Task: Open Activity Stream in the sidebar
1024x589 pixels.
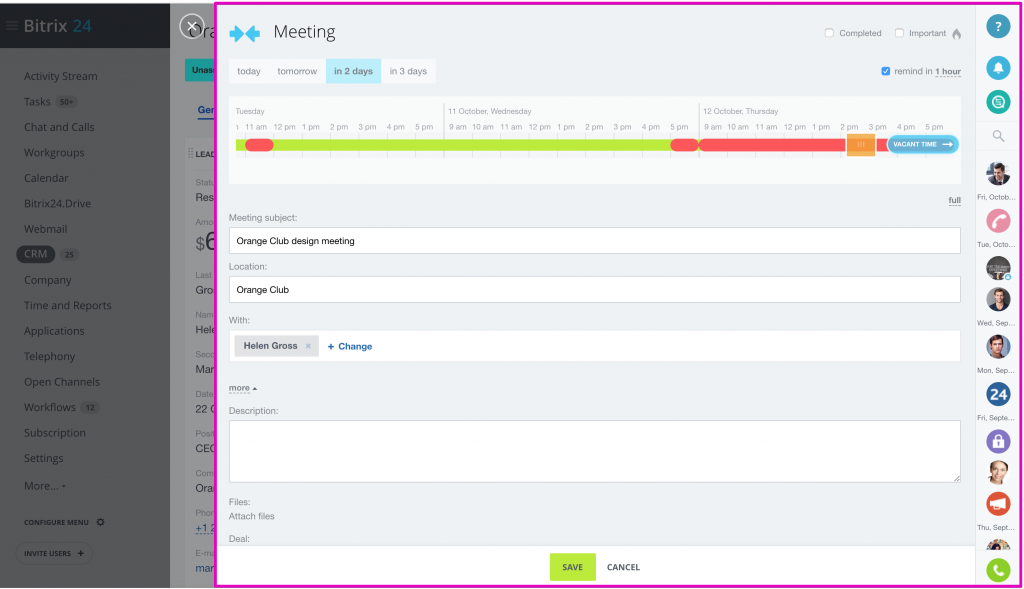Action: pyautogui.click(x=61, y=76)
